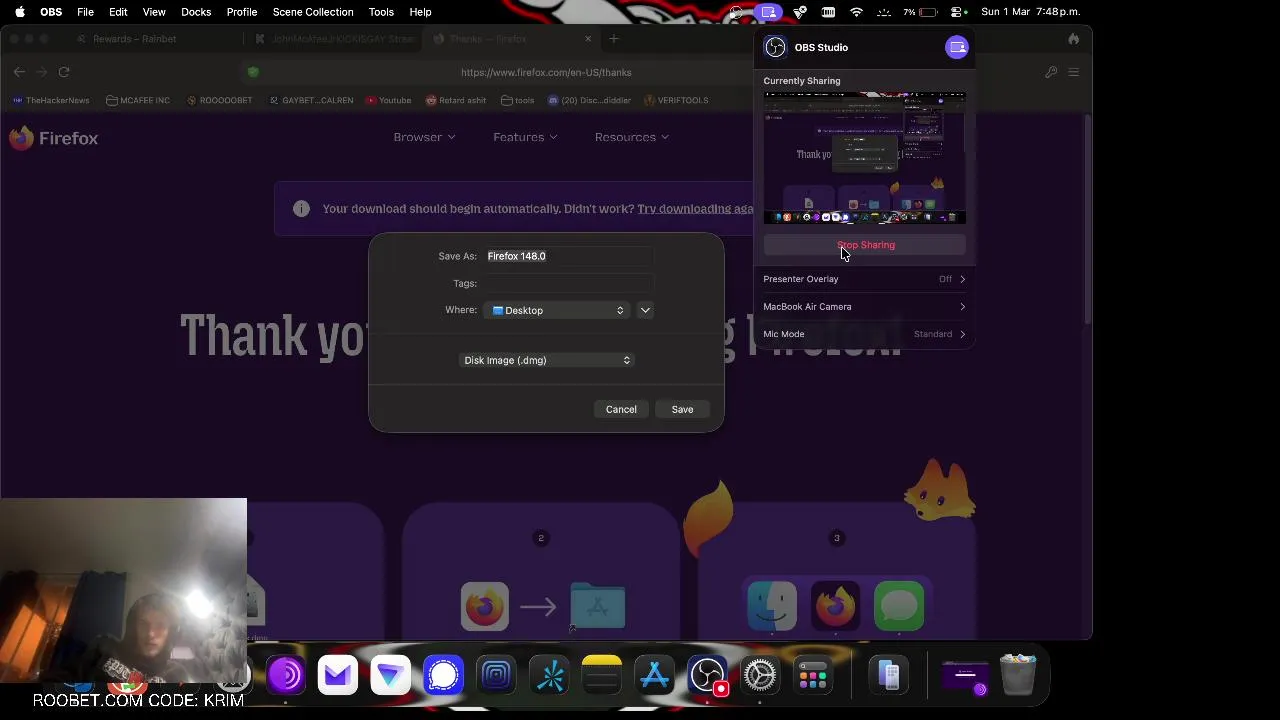1280x720 pixels.
Task: Click the battery indicator in menu bar
Action: click(x=920, y=12)
